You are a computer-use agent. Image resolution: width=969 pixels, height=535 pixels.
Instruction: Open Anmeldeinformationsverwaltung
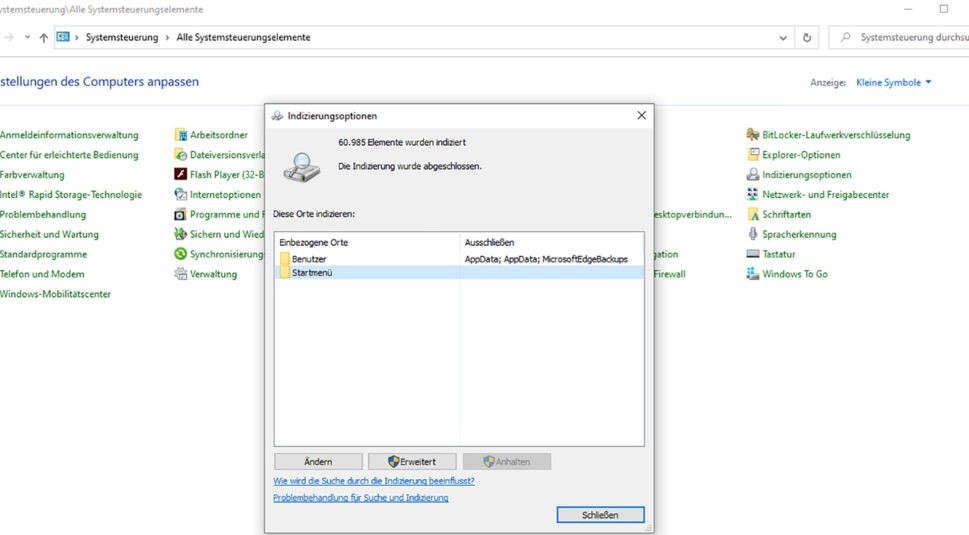tap(69, 135)
